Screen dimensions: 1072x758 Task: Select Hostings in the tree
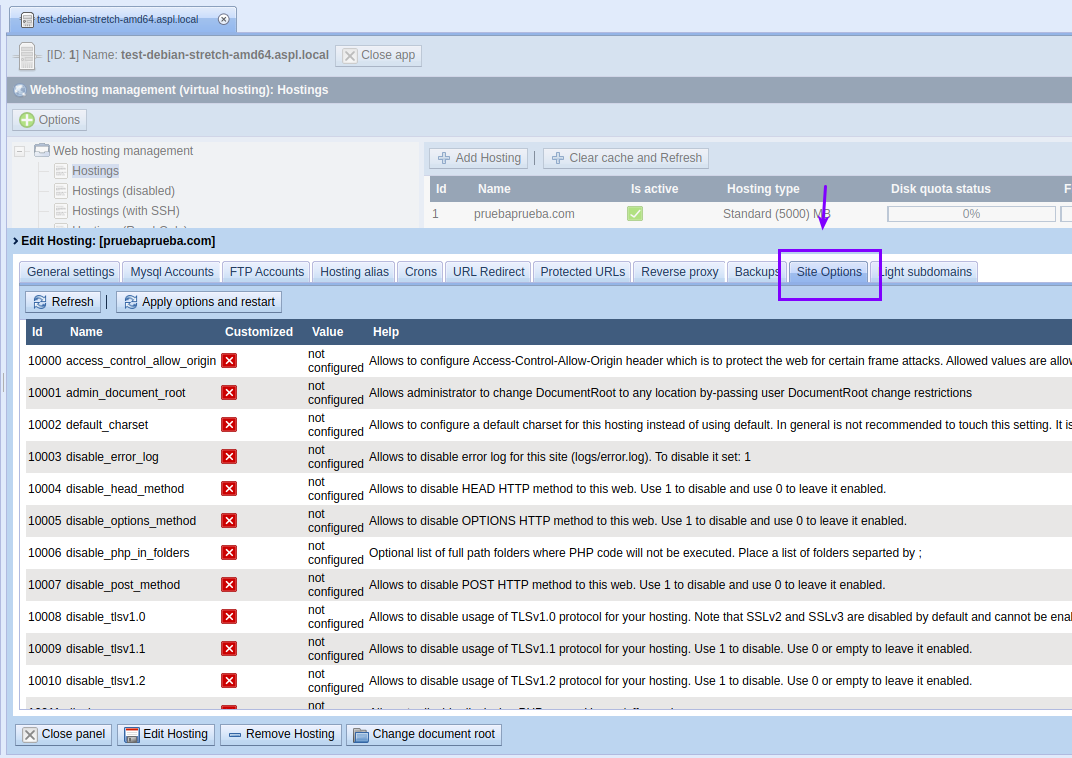coord(96,171)
